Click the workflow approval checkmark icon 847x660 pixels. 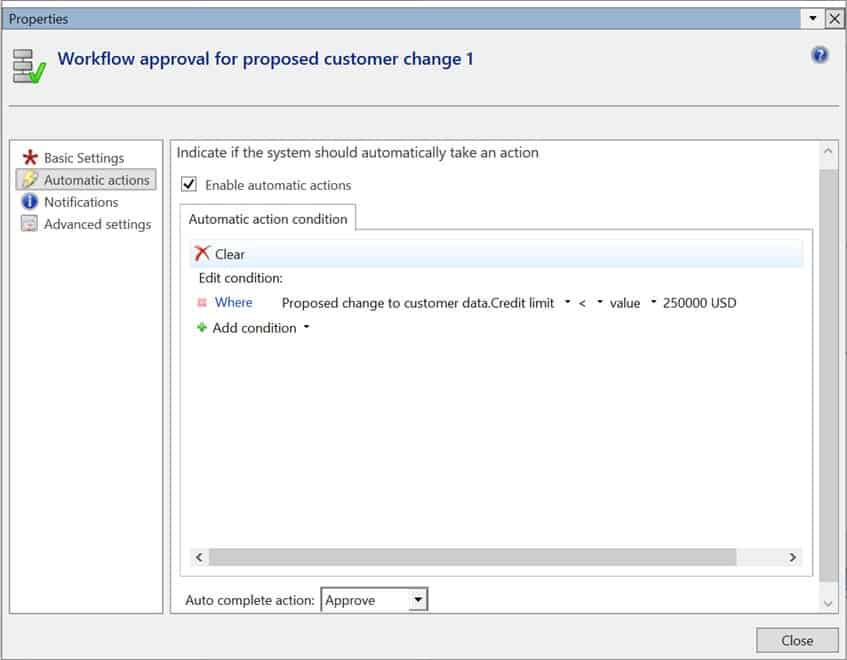[29, 66]
